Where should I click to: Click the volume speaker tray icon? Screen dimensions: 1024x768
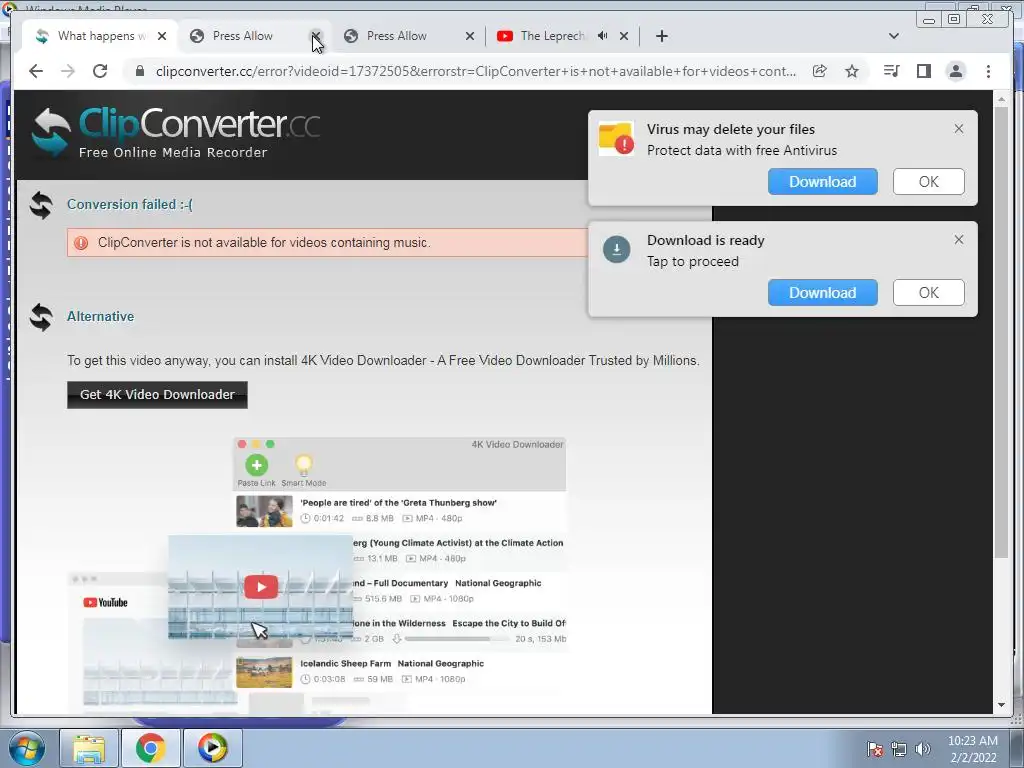922,749
